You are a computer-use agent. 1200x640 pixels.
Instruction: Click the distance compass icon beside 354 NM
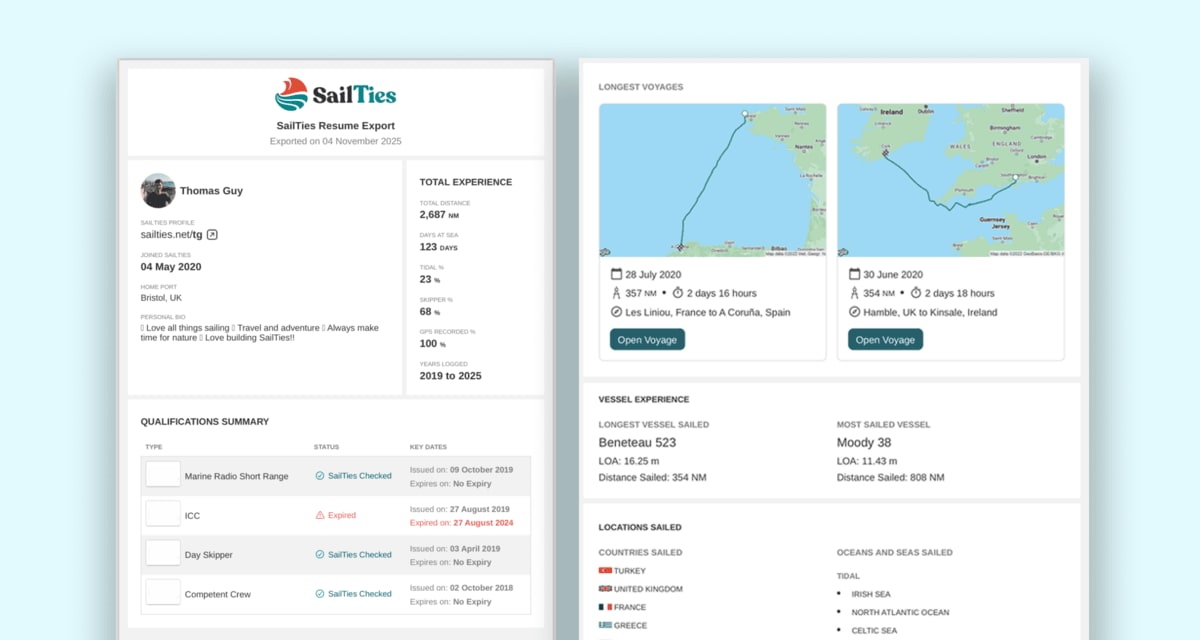tap(854, 293)
